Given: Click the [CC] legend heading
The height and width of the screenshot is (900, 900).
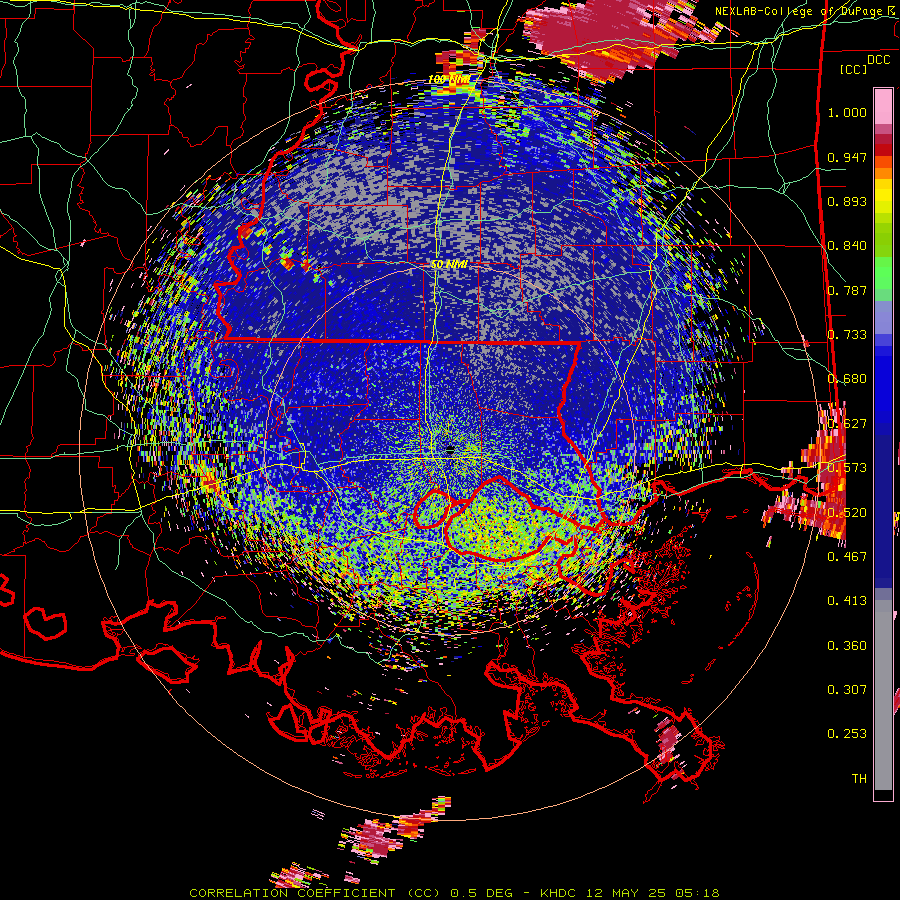Looking at the screenshot, I should [x=853, y=69].
